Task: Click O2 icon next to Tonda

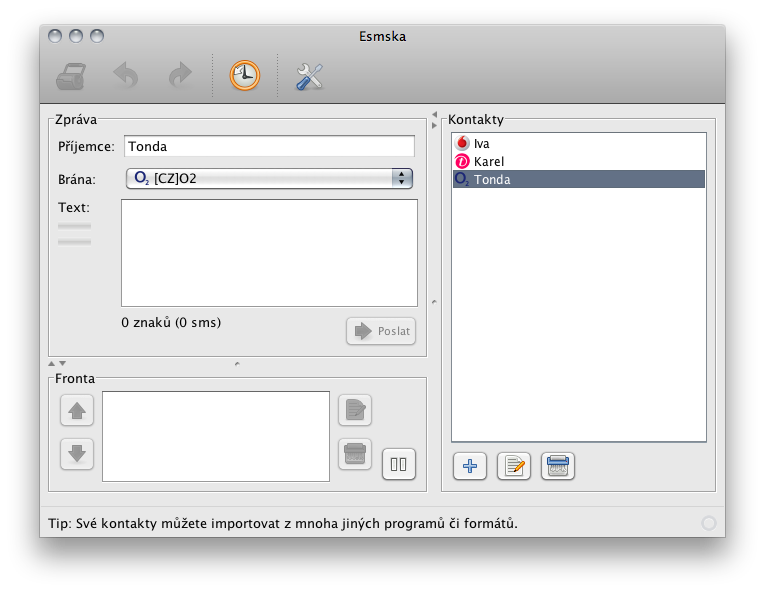Action: click(462, 179)
